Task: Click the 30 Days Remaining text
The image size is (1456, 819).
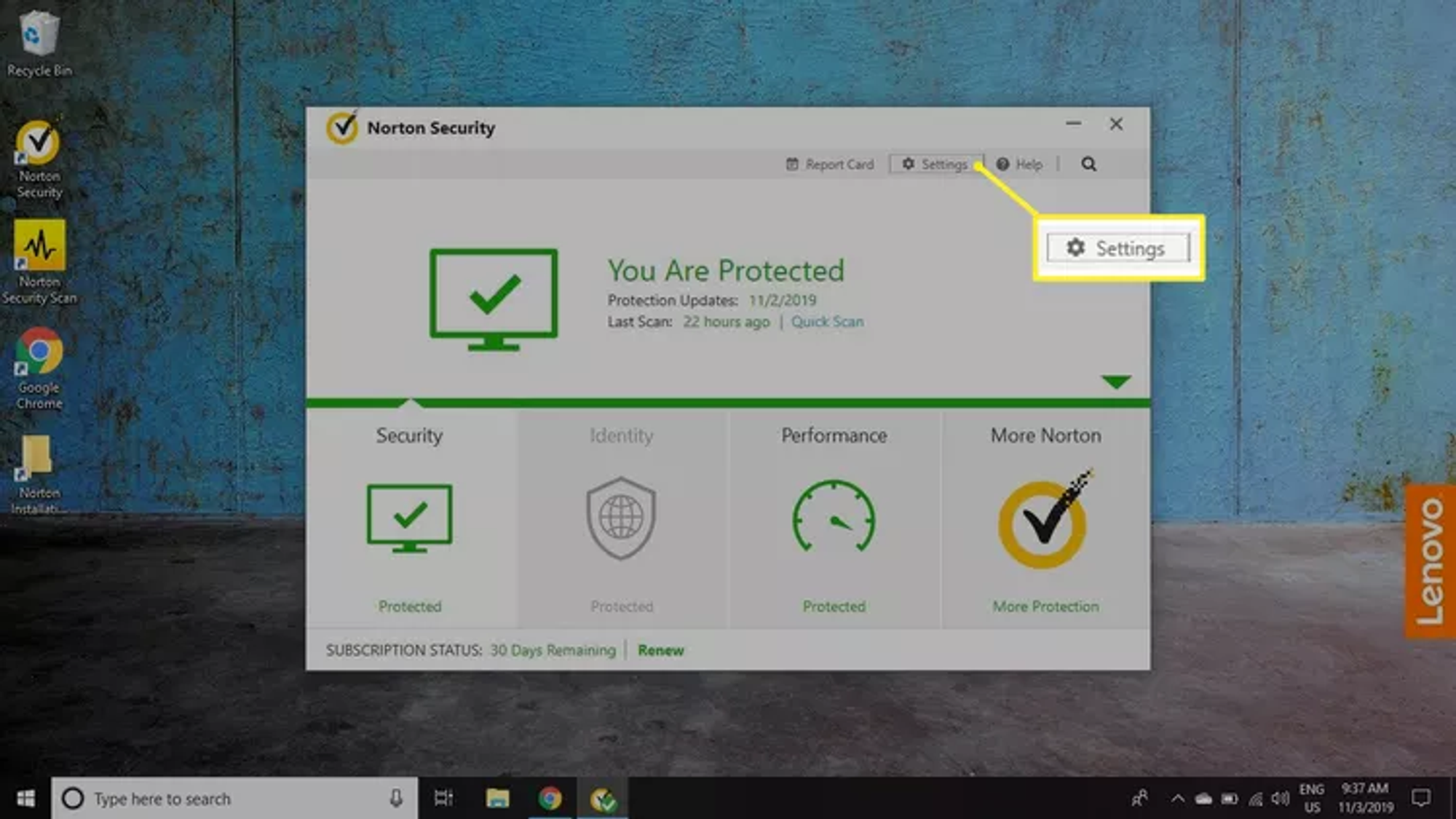Action: tap(553, 650)
